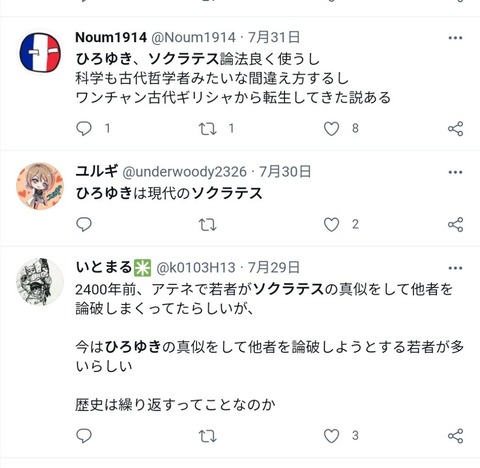Open the Noum1914 display name

click(x=111, y=37)
